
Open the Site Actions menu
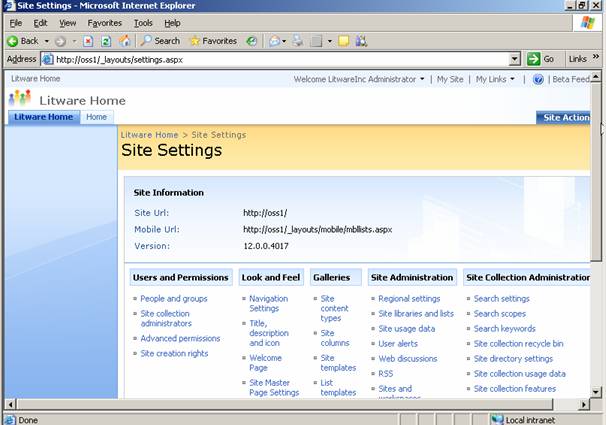563,117
